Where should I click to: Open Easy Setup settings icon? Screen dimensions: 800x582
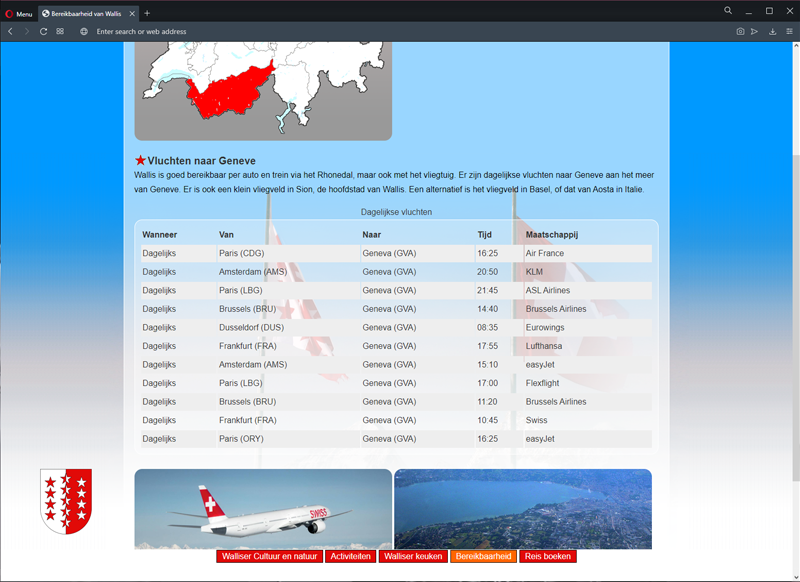tap(789, 32)
